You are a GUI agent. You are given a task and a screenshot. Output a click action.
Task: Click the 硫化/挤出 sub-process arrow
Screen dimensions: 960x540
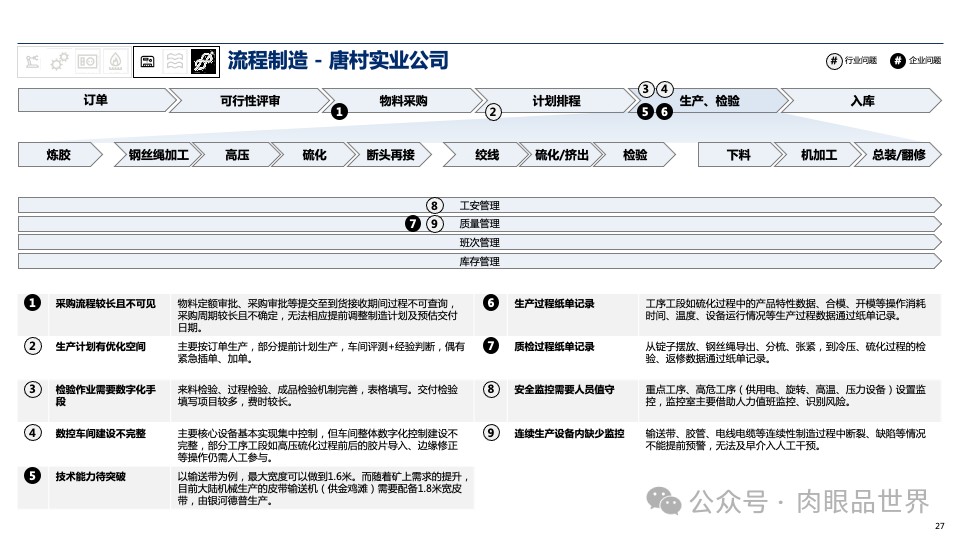tap(561, 155)
